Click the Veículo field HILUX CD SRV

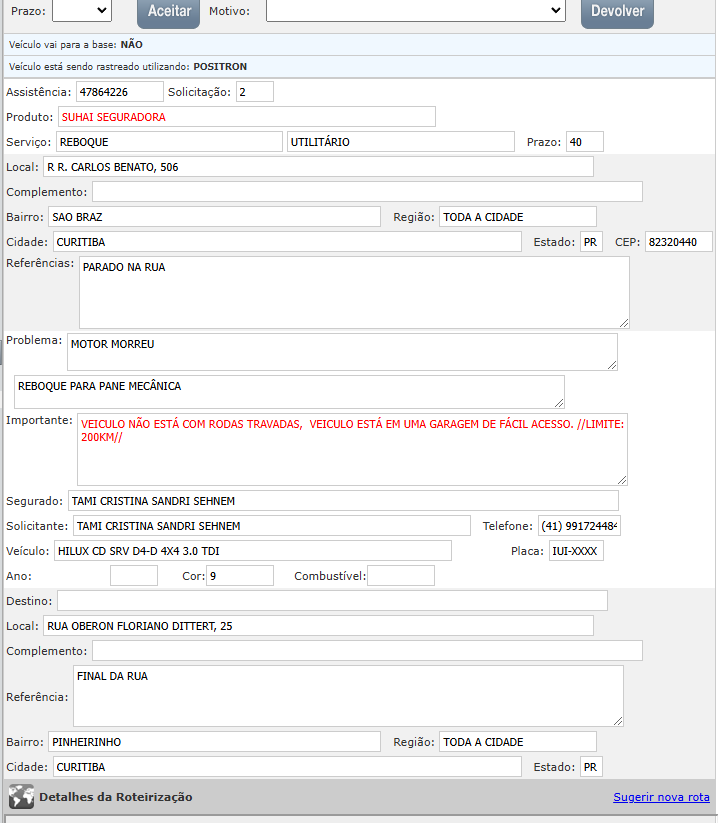[x=253, y=551]
